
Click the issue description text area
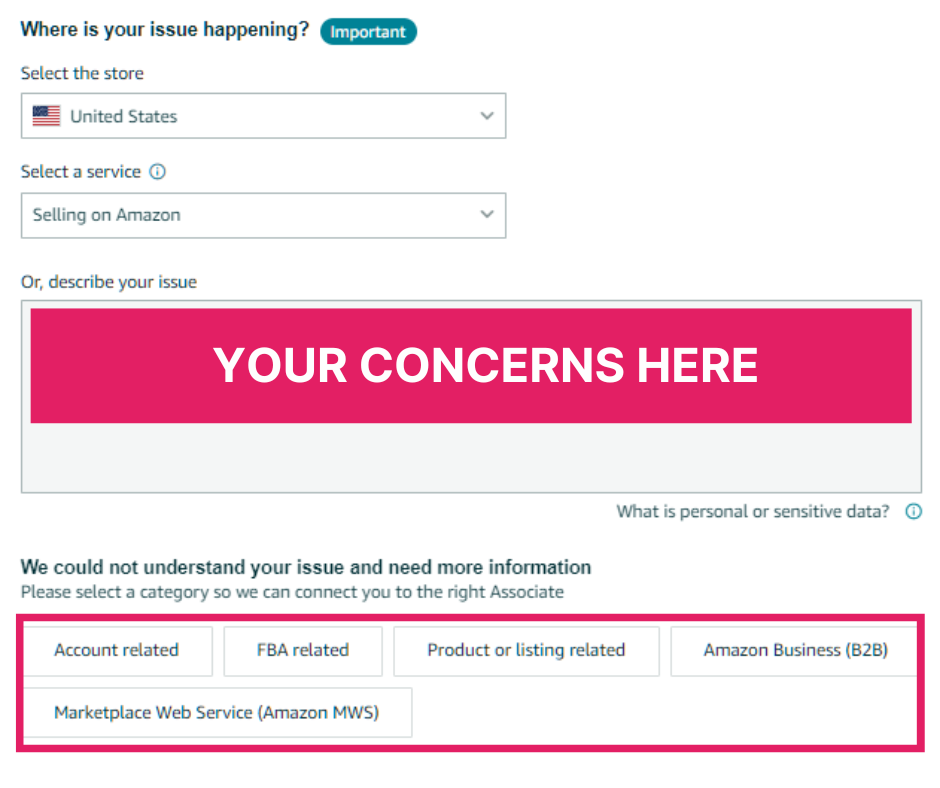point(470,450)
